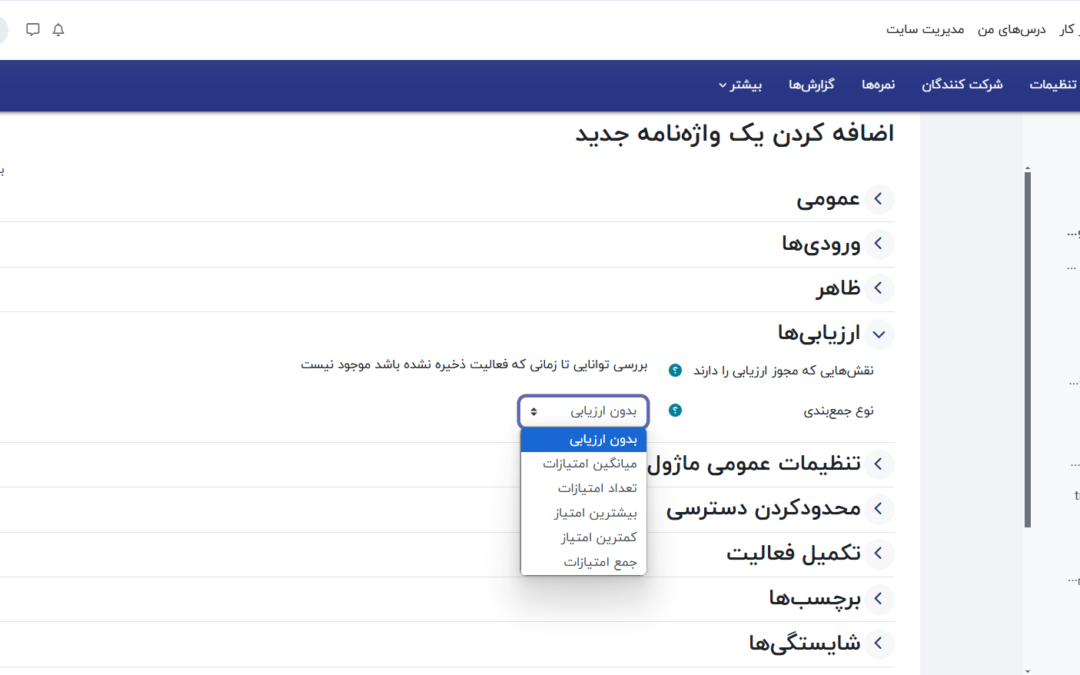
Task: Expand the محدودکردن دسترسی section
Action: (x=878, y=509)
